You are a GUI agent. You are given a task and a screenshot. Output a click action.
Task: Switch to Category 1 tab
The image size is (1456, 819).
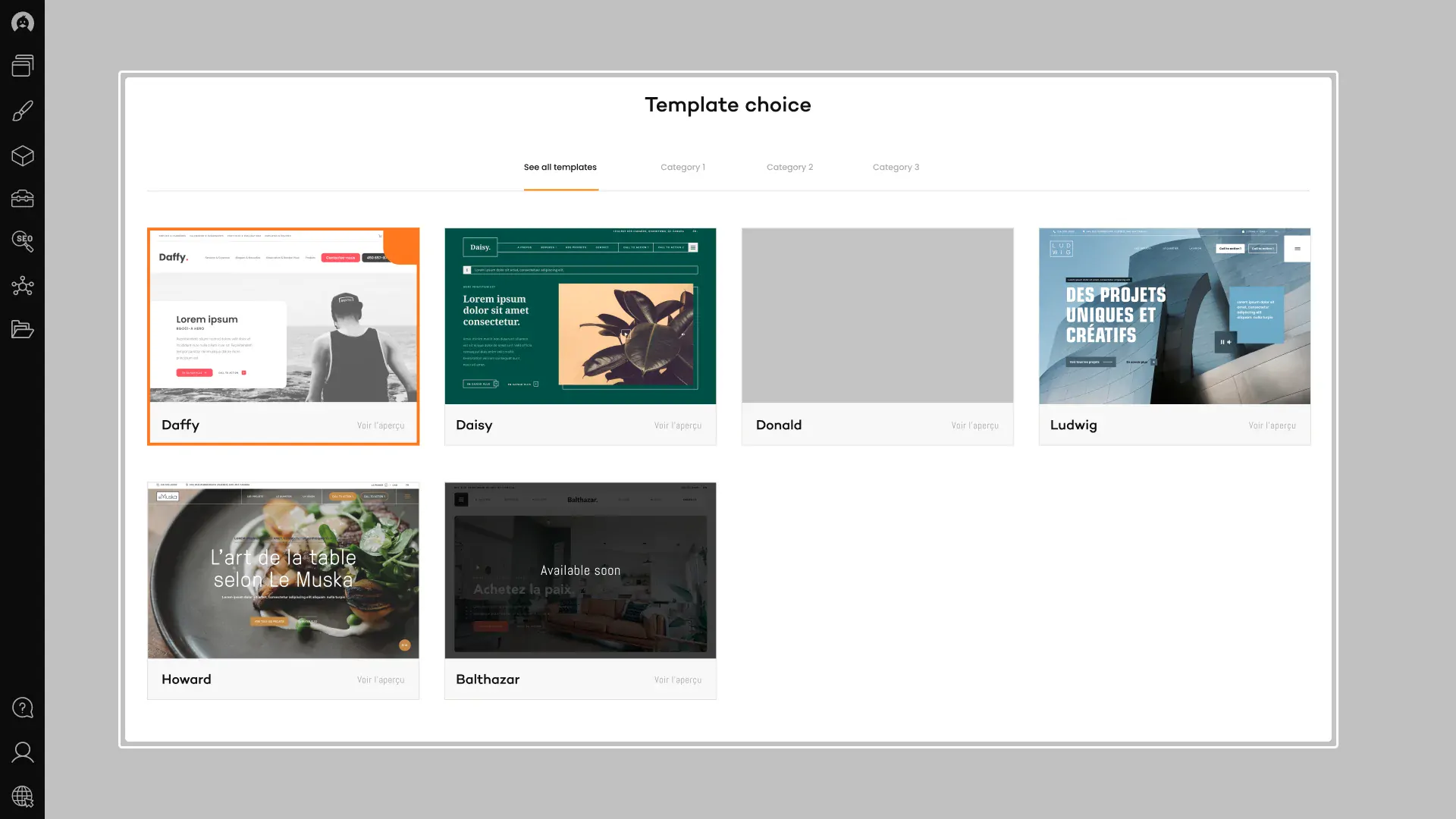(x=682, y=168)
